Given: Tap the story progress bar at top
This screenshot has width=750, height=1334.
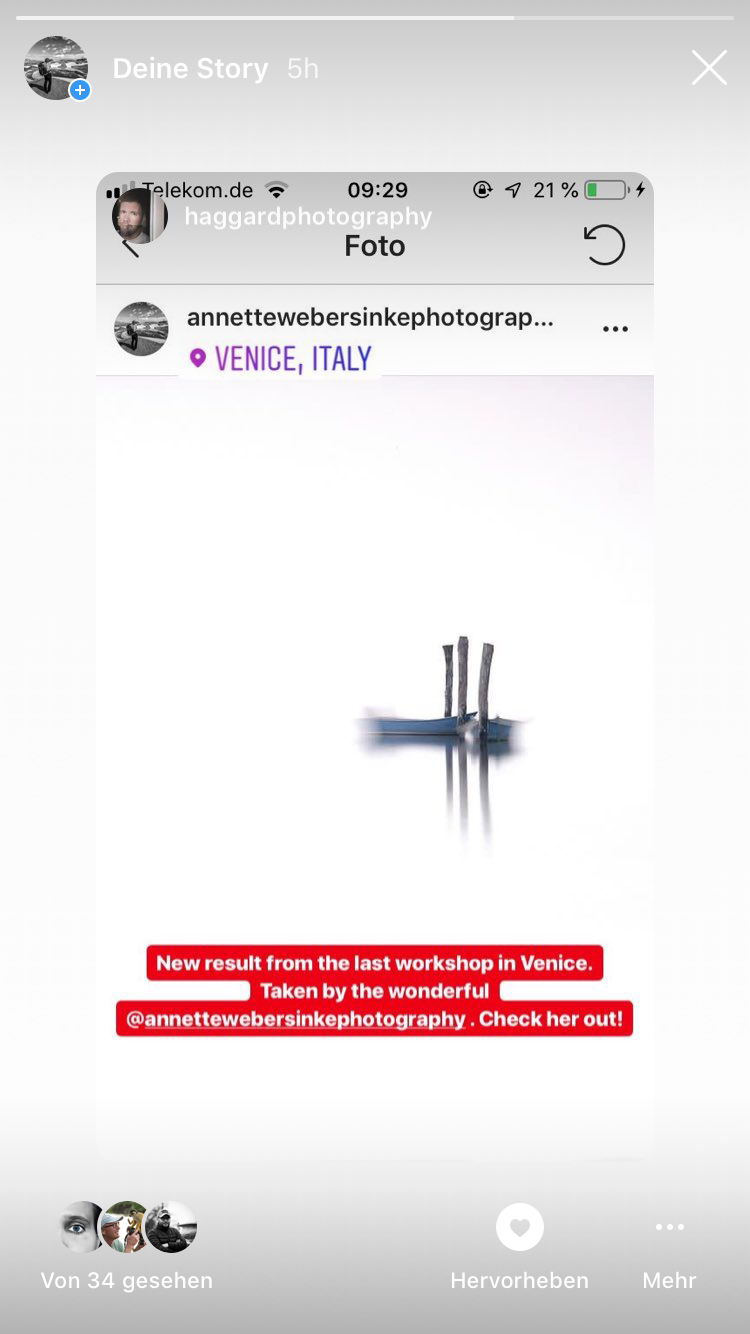Looking at the screenshot, I should click(375, 18).
